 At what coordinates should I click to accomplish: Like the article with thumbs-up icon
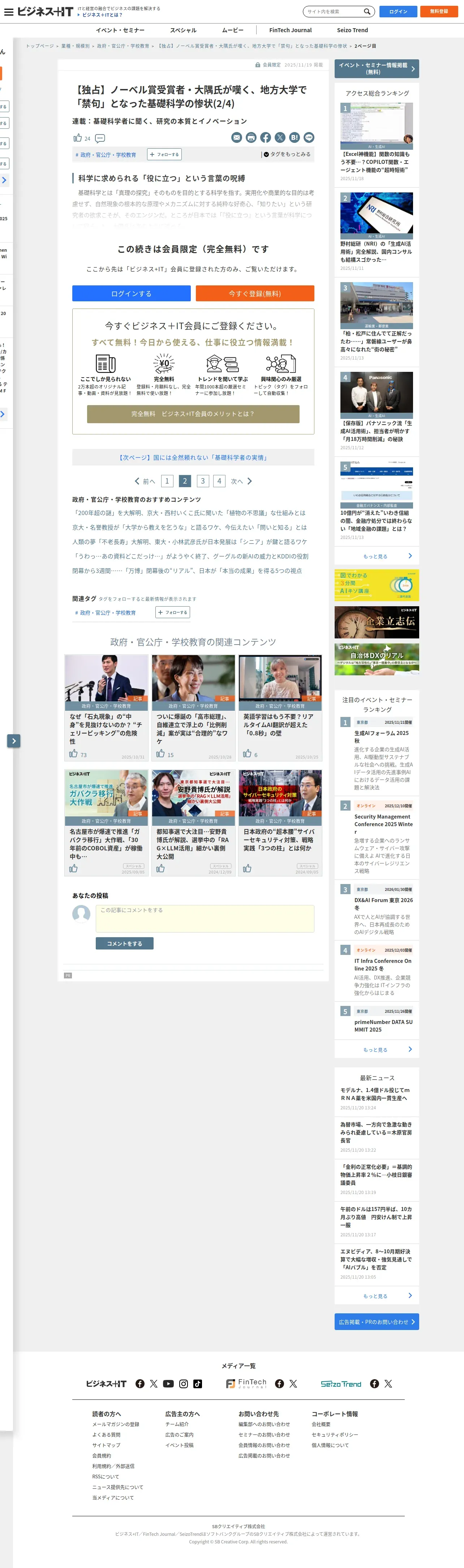click(77, 138)
